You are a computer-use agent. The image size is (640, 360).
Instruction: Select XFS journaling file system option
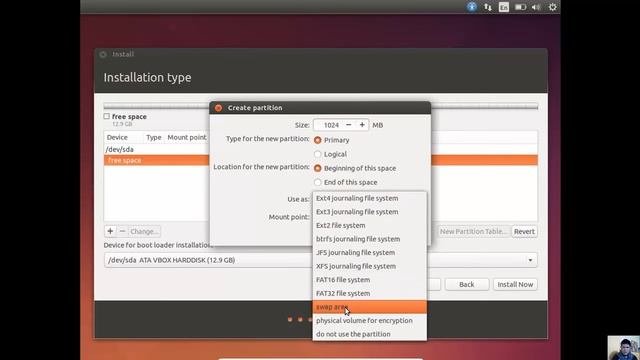(369, 266)
